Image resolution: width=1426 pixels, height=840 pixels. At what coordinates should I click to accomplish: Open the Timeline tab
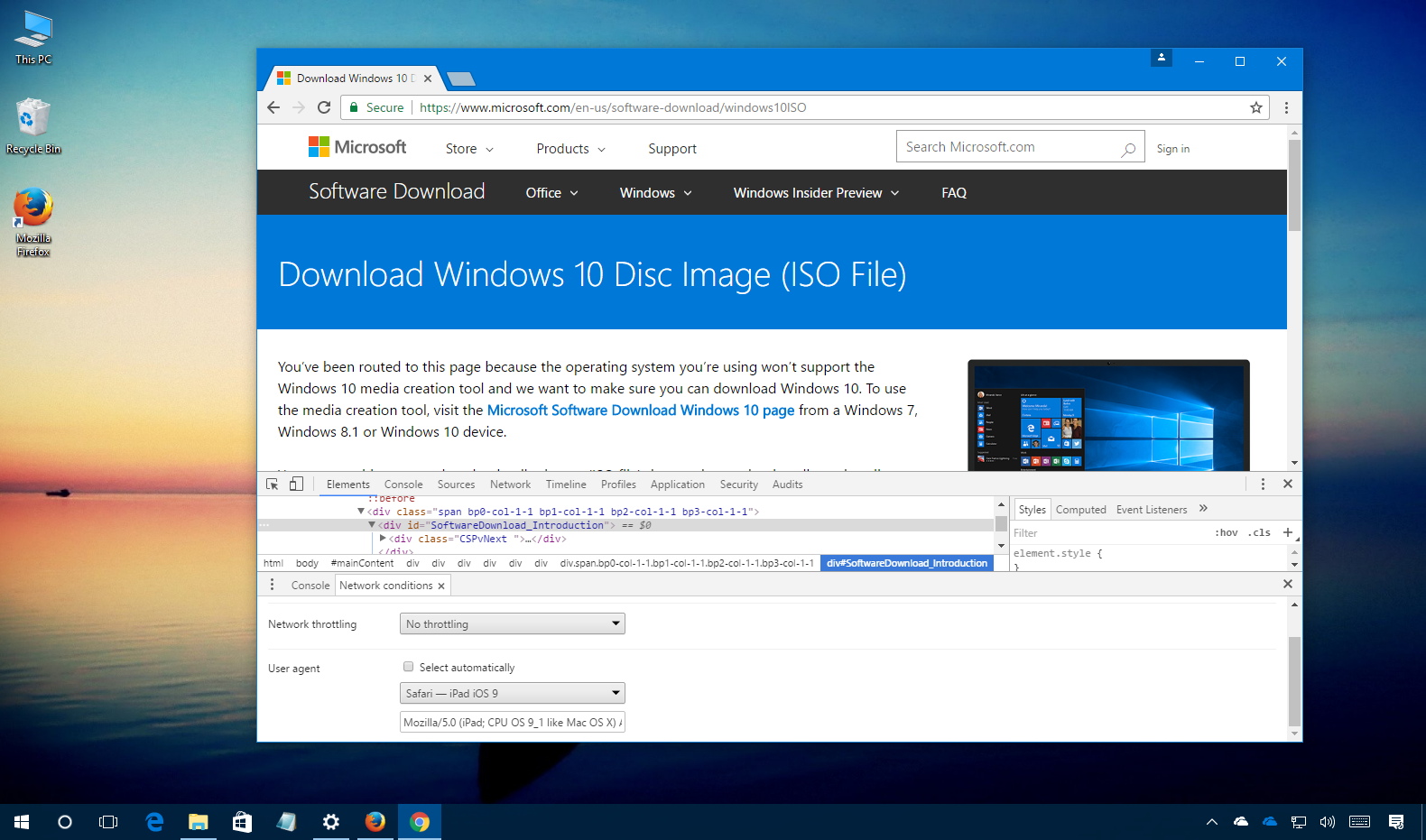click(x=566, y=485)
